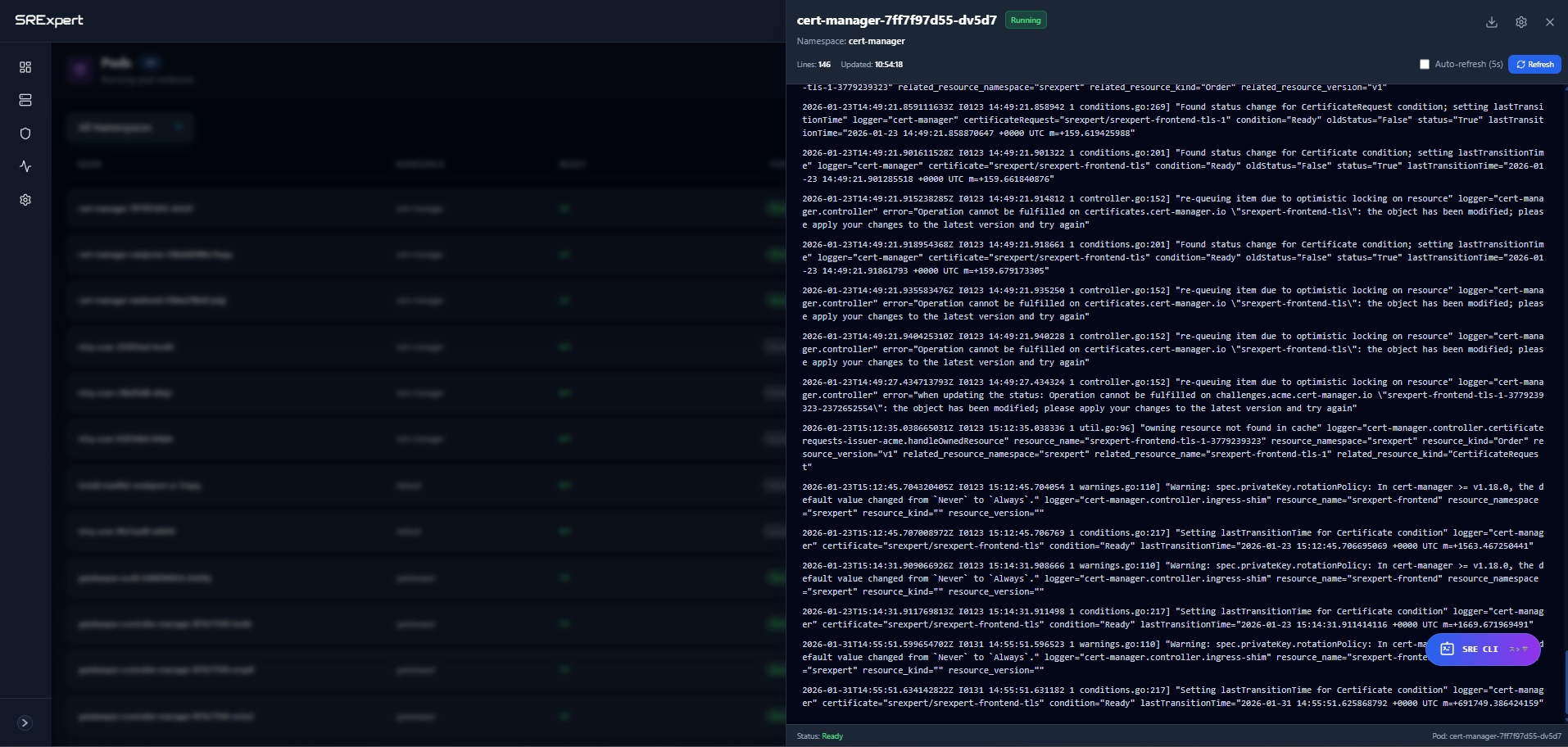Toggle auto-refresh off after checking it
The image size is (1568, 747).
(1425, 64)
